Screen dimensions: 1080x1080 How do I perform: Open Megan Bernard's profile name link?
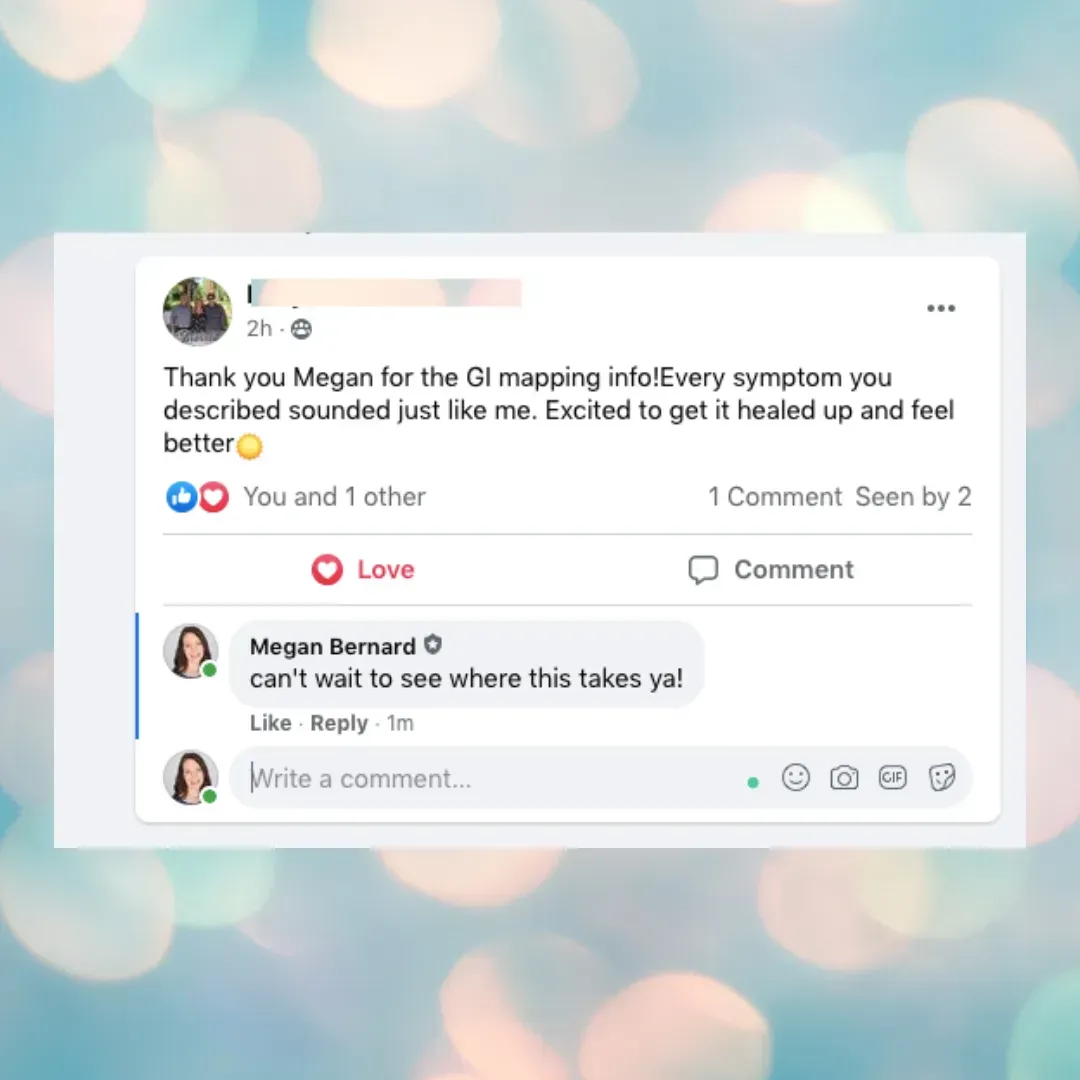333,646
